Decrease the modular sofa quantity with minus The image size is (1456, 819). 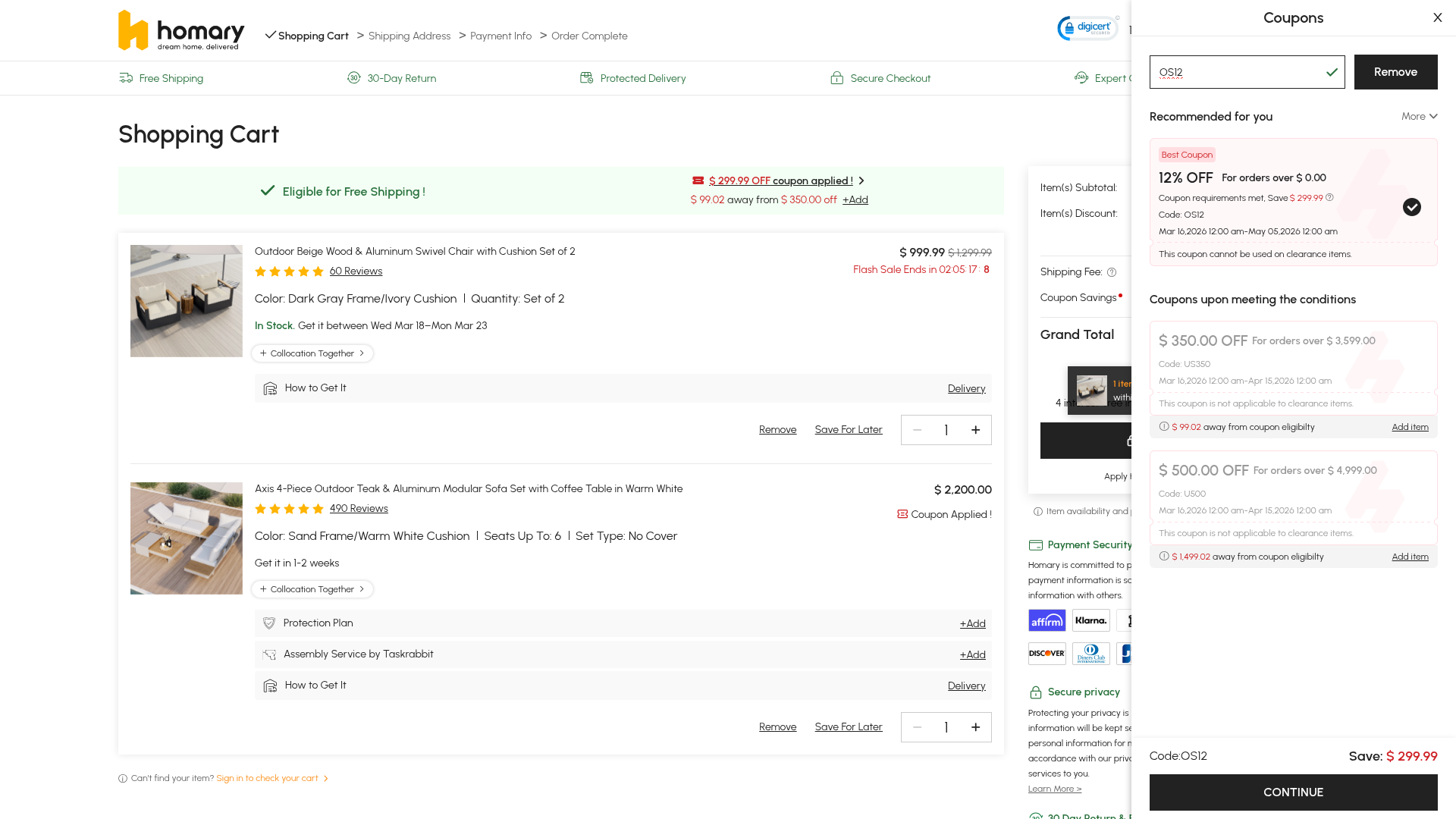click(x=917, y=727)
